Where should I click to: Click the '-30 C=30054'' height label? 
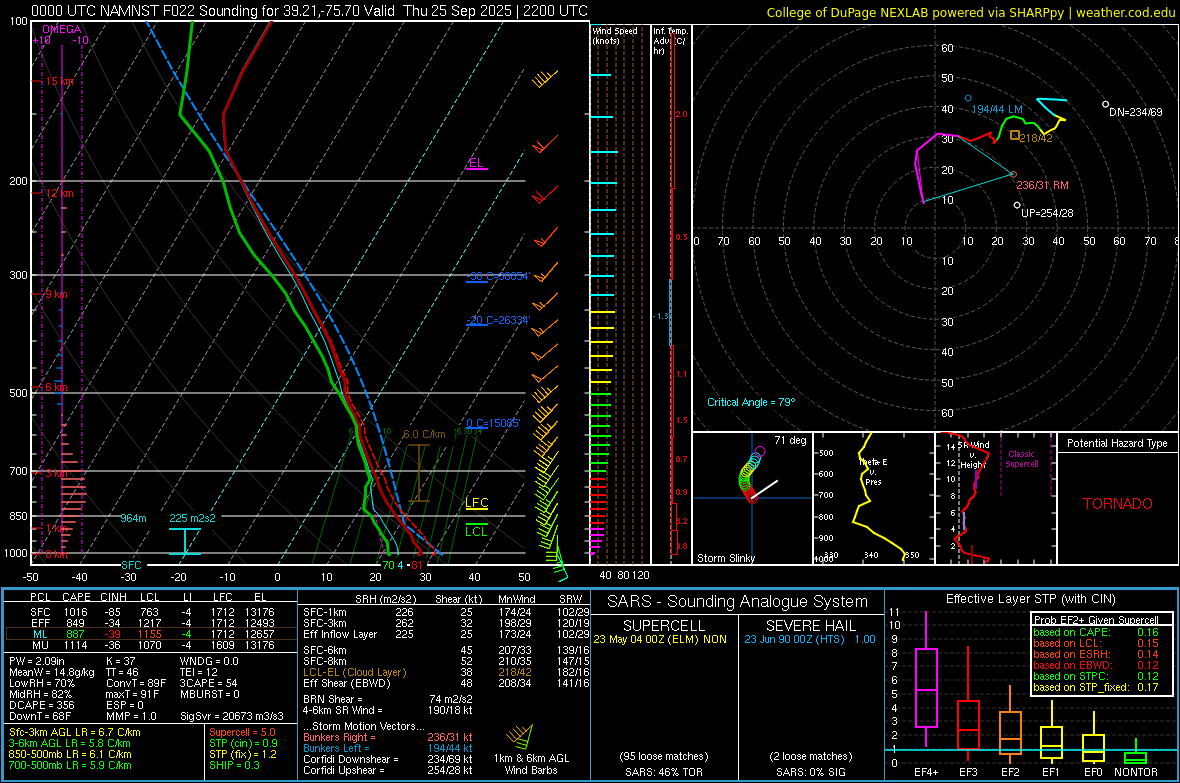pyautogui.click(x=498, y=276)
